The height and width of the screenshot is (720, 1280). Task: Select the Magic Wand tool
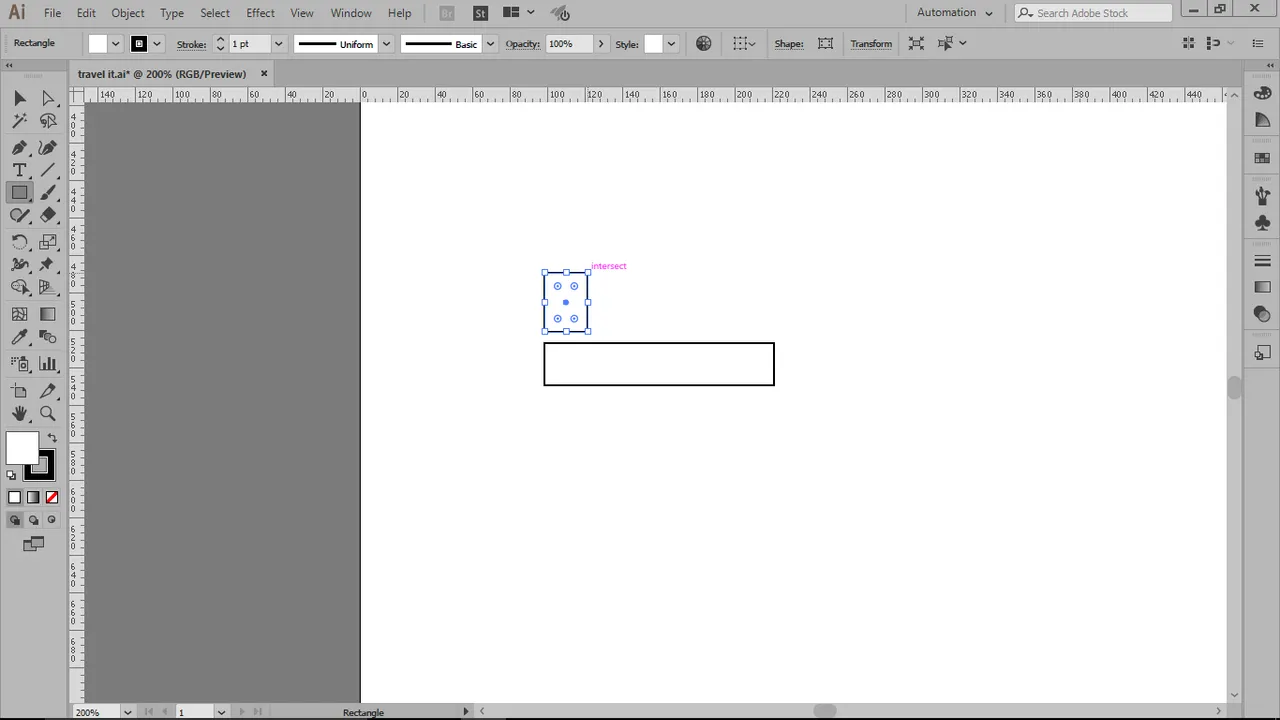(x=19, y=121)
